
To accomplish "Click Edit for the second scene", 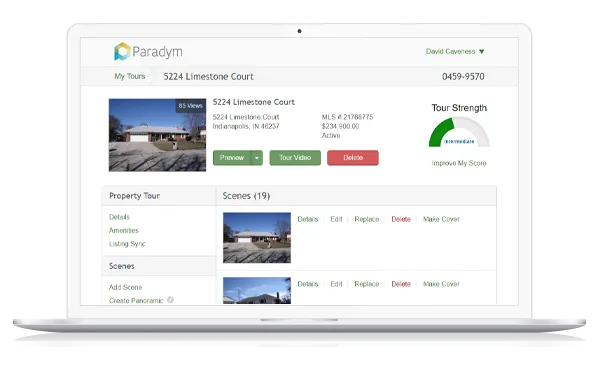I will click(336, 284).
